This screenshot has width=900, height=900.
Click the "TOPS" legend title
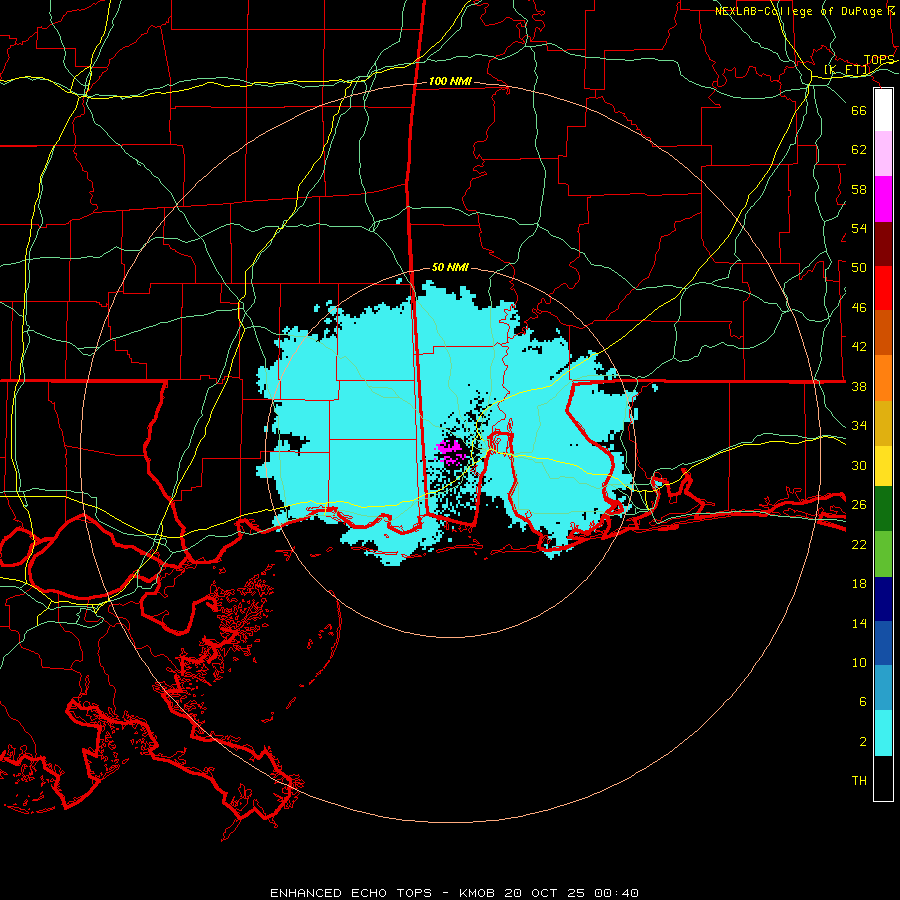pos(879,60)
